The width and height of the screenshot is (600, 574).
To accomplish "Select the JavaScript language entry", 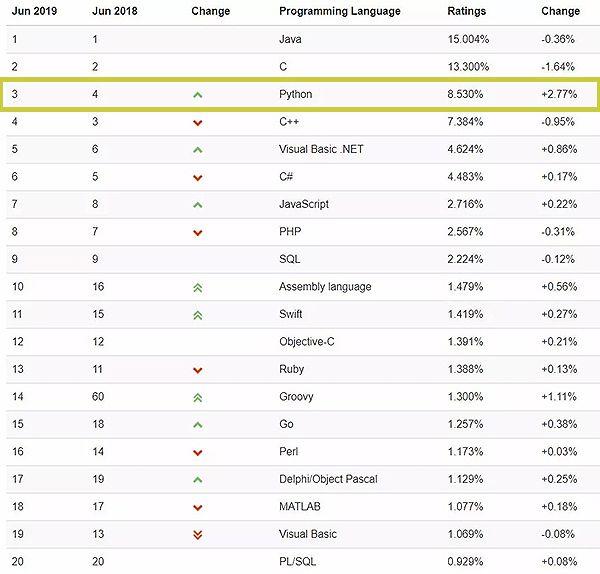I will coord(304,204).
